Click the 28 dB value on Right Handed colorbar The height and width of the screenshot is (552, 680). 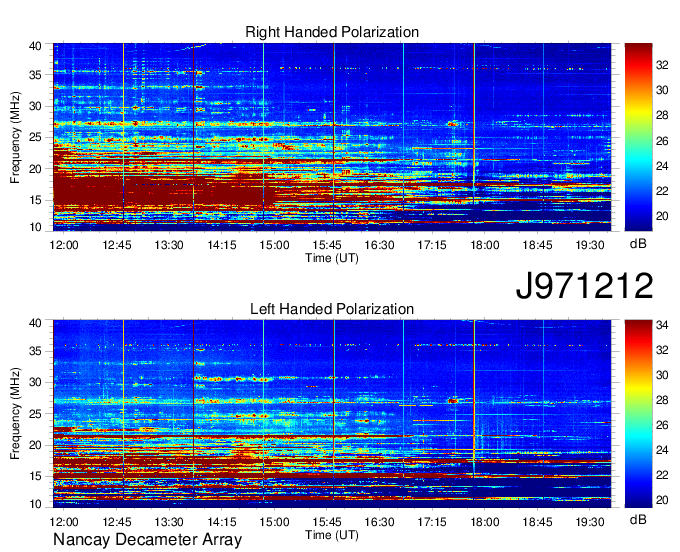click(x=662, y=115)
